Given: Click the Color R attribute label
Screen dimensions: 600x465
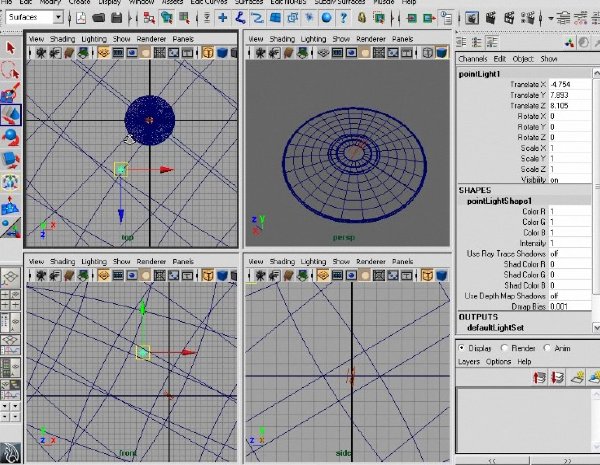Looking at the screenshot, I should pos(534,211).
